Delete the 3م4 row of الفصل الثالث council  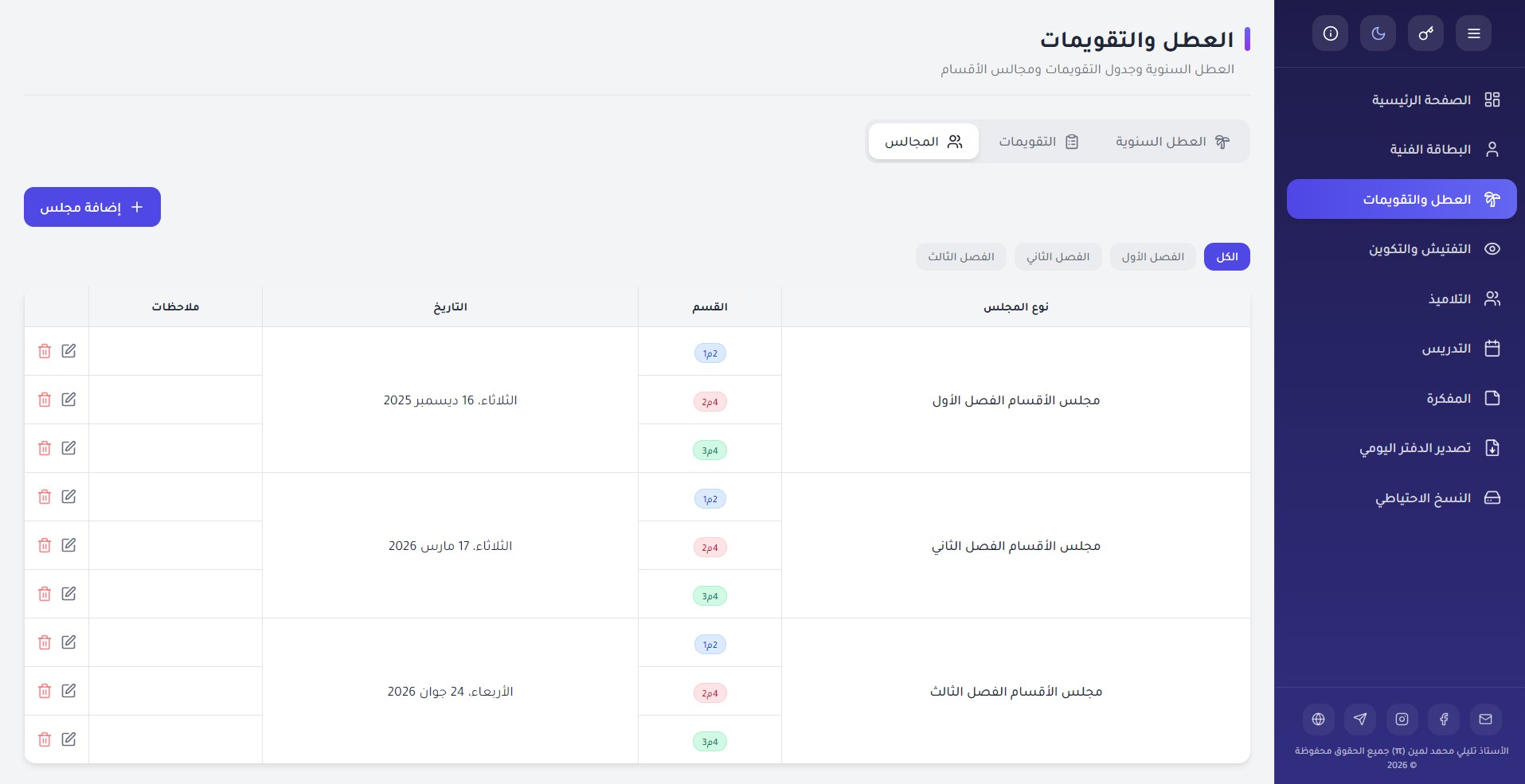click(x=45, y=739)
